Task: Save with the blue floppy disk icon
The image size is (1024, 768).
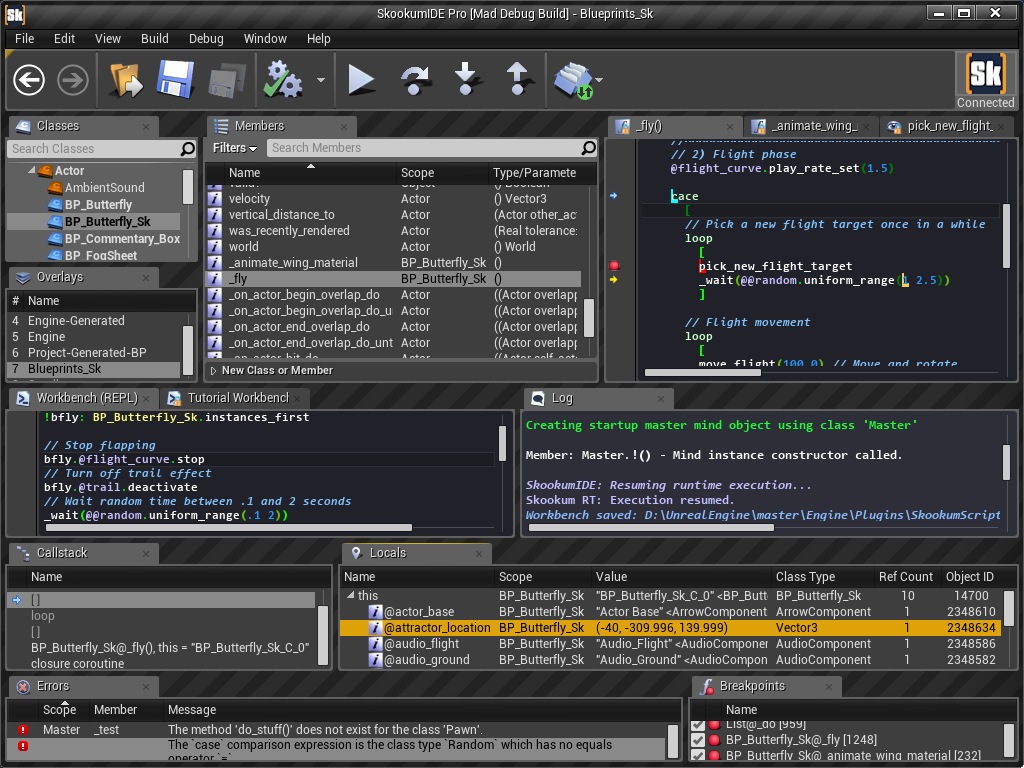Action: tap(176, 80)
